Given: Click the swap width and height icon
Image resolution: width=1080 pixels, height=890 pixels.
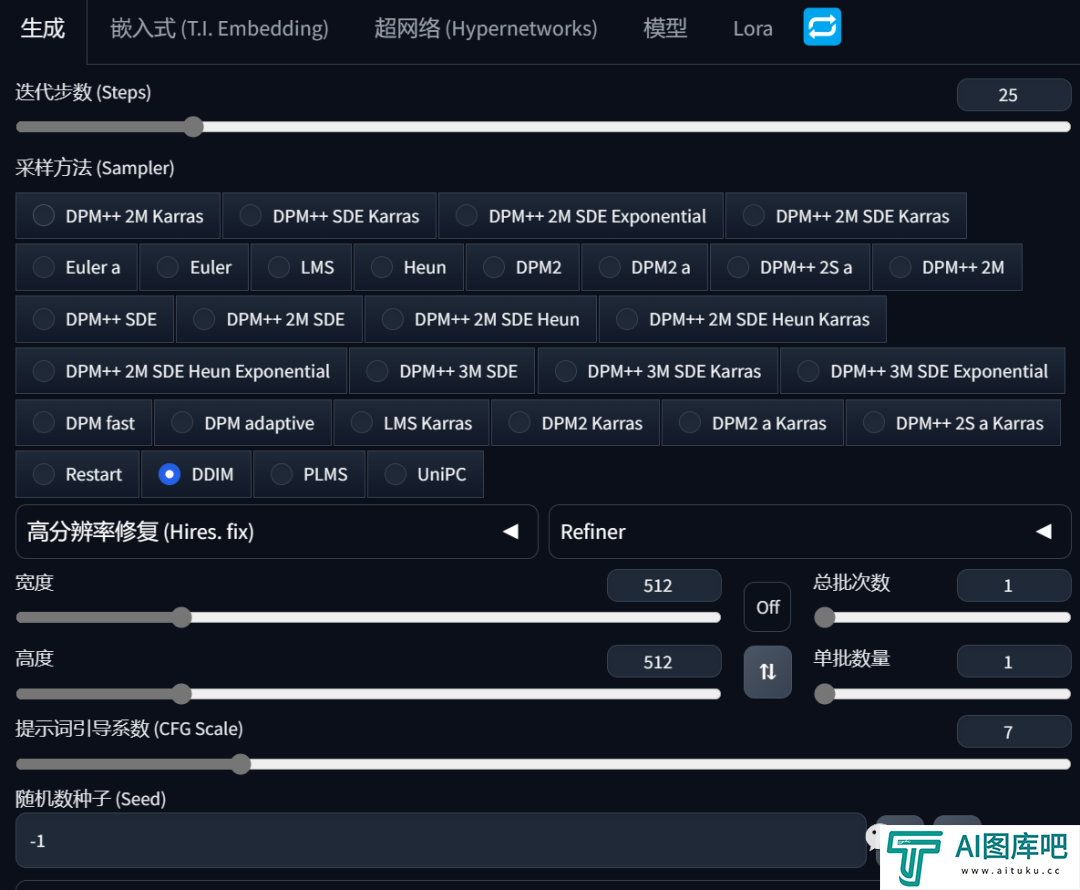Looking at the screenshot, I should (767, 672).
